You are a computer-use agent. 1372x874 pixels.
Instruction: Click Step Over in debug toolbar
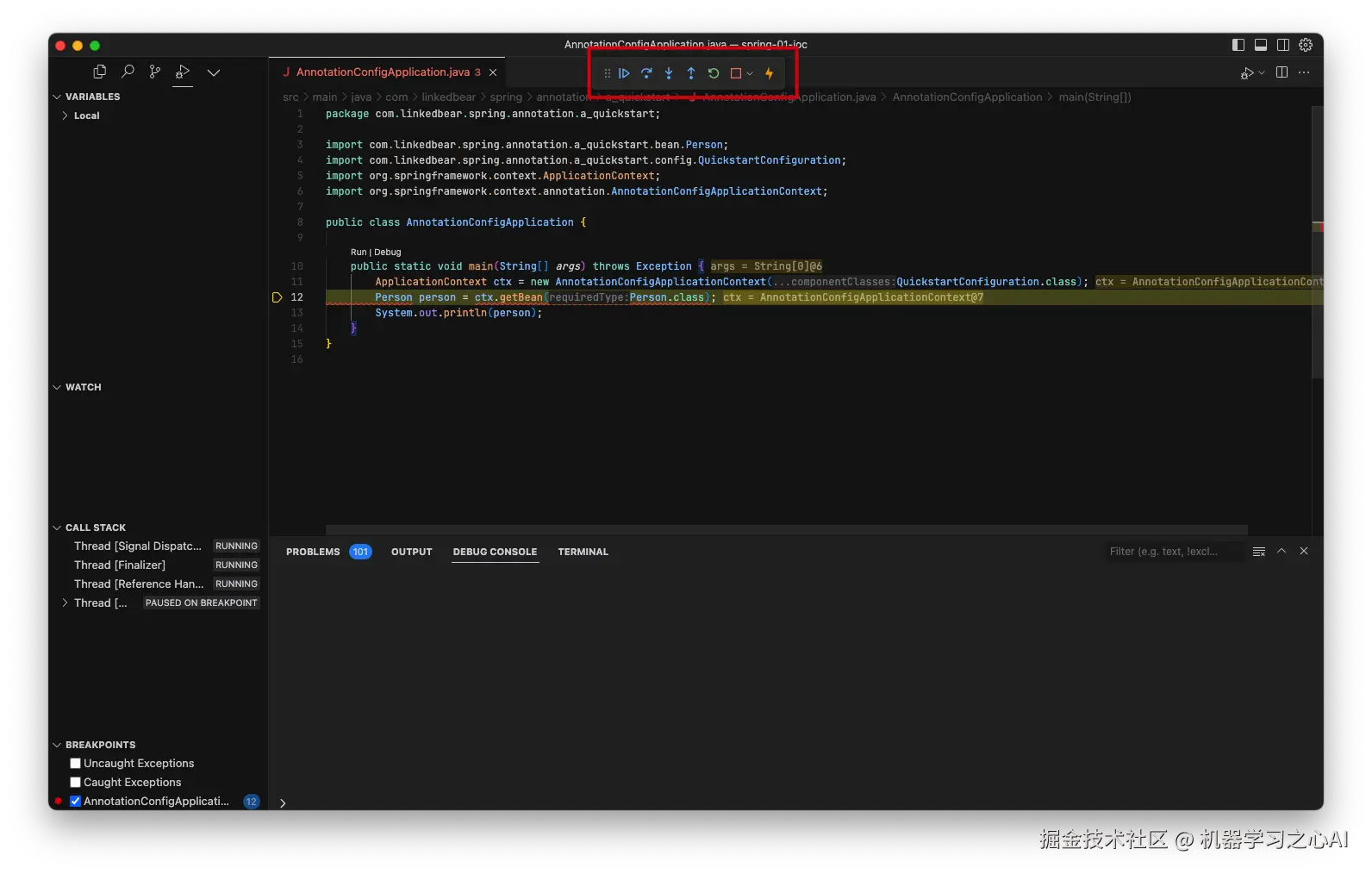646,73
